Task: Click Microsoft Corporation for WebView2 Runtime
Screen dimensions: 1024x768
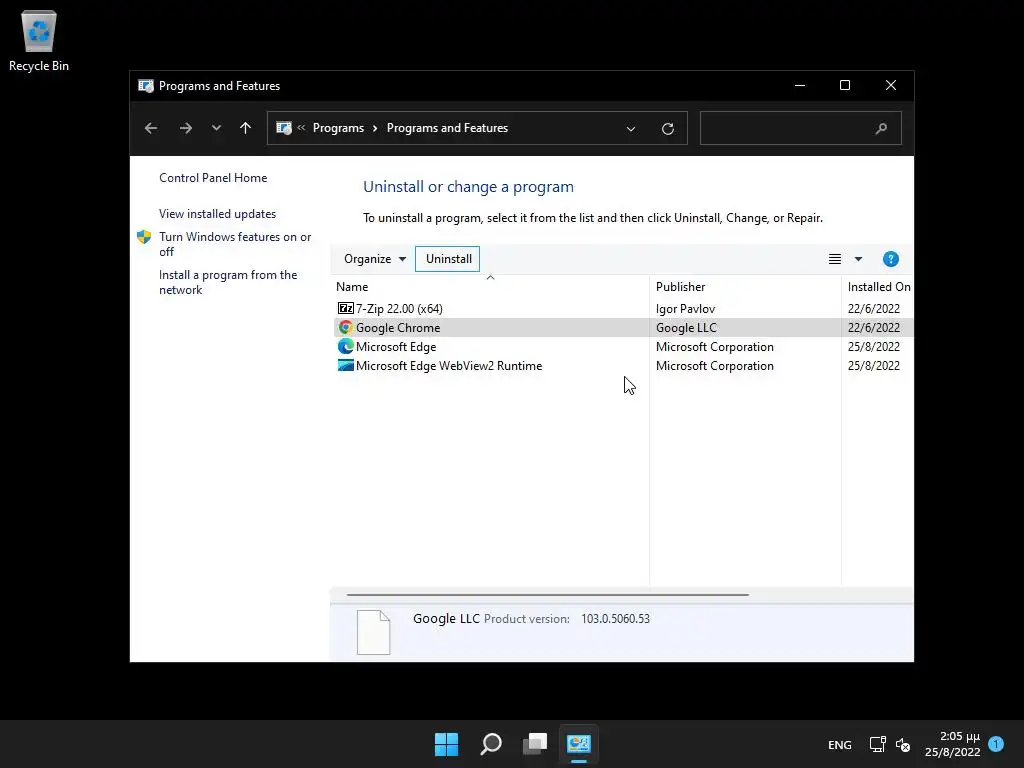Action: 714,366
